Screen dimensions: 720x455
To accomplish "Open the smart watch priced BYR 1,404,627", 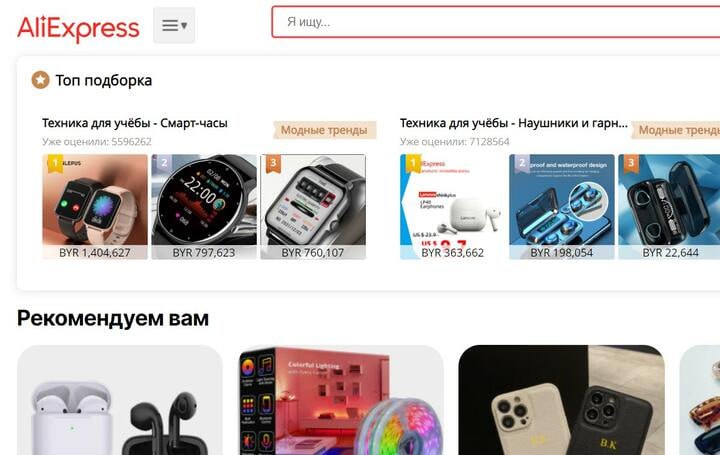I will (x=95, y=207).
